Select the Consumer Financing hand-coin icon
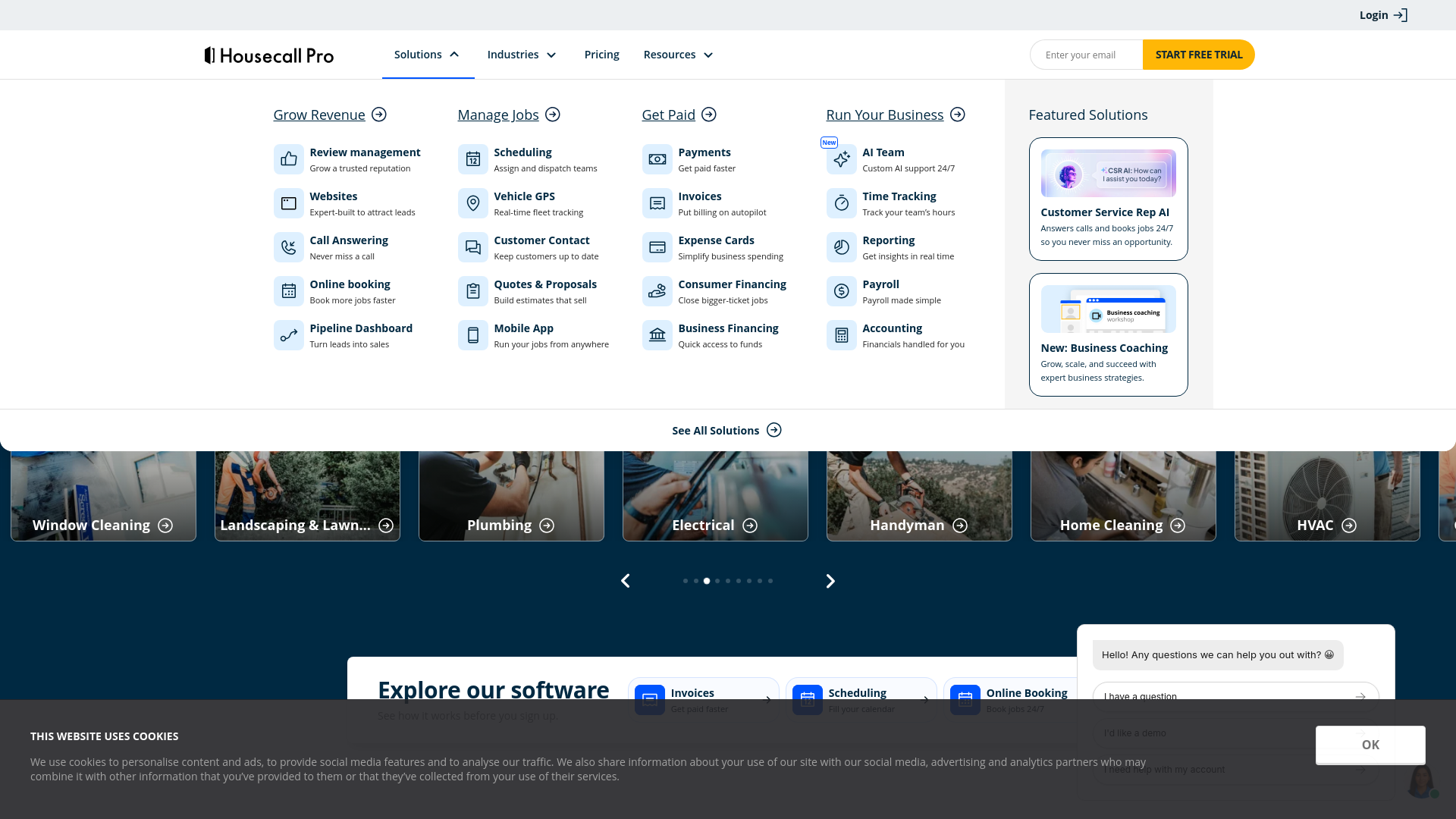This screenshot has height=819, width=1456. tap(657, 291)
